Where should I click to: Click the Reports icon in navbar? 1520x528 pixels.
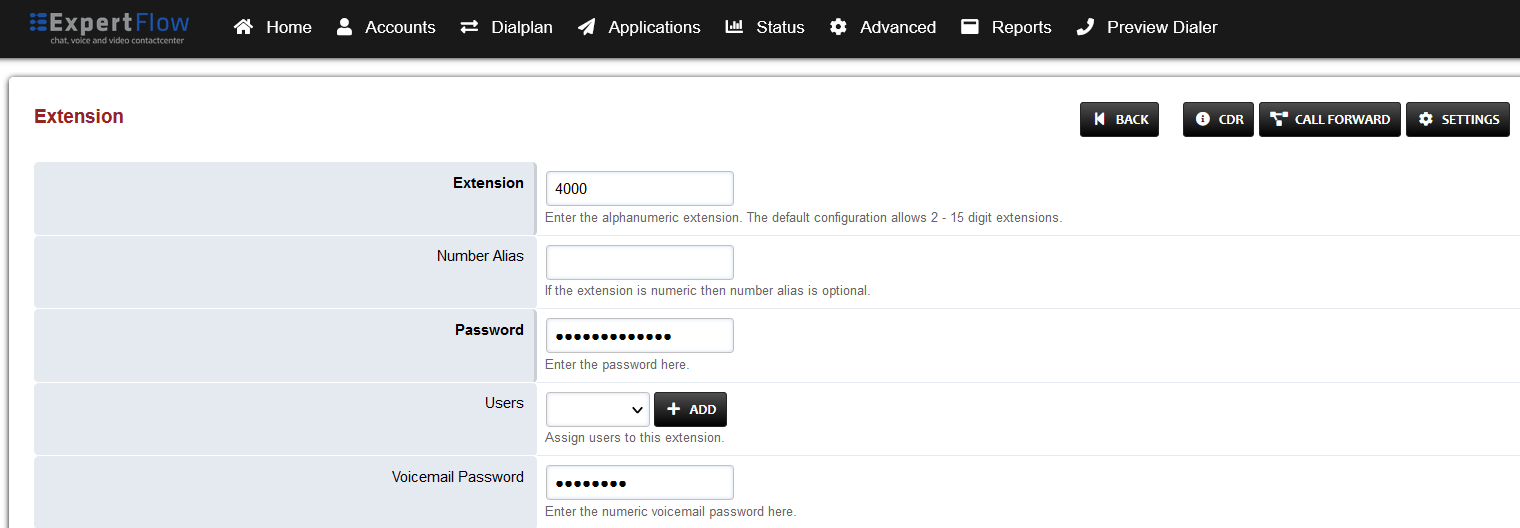click(x=970, y=27)
